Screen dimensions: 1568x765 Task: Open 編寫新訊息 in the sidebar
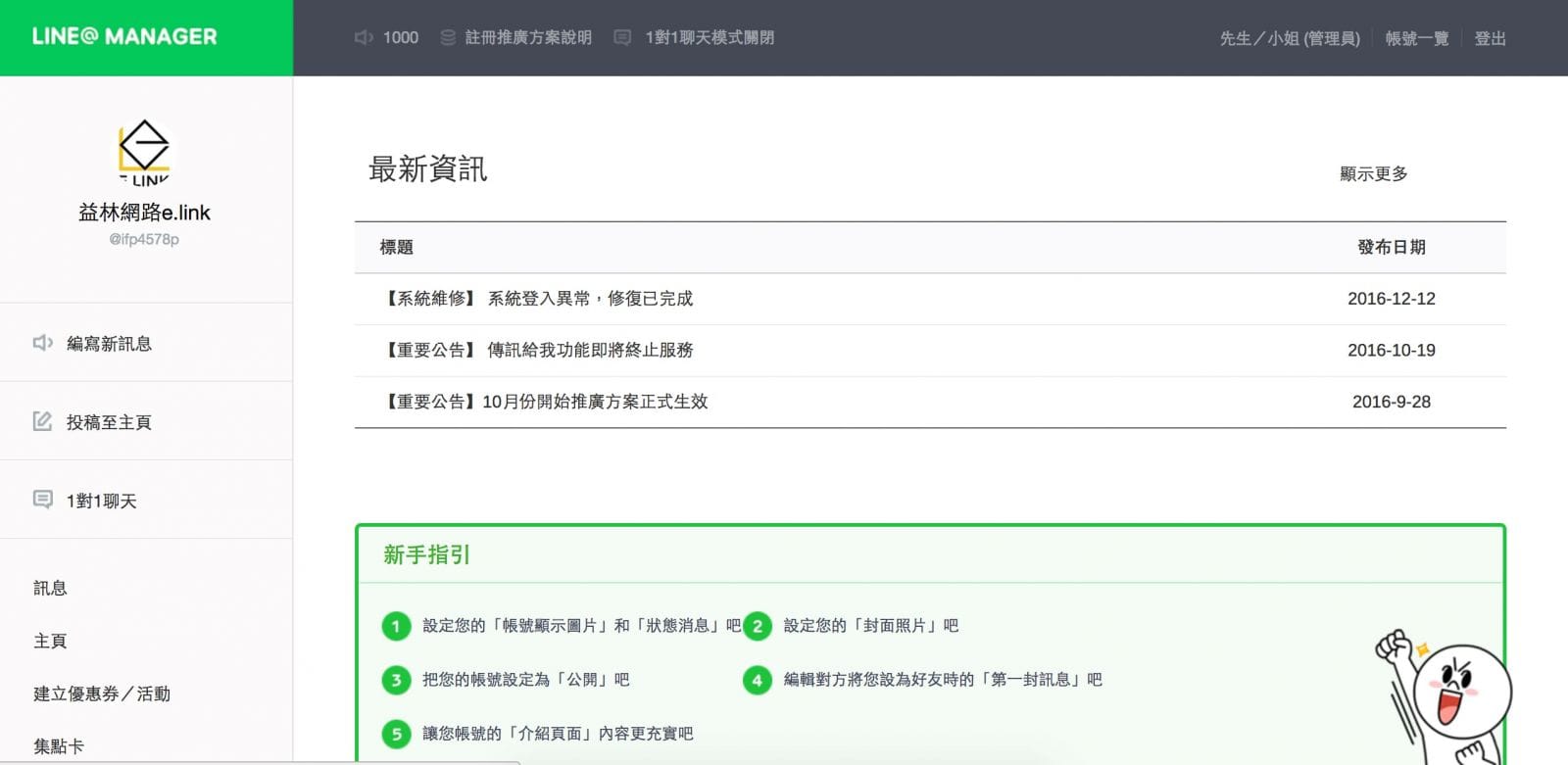pyautogui.click(x=109, y=344)
